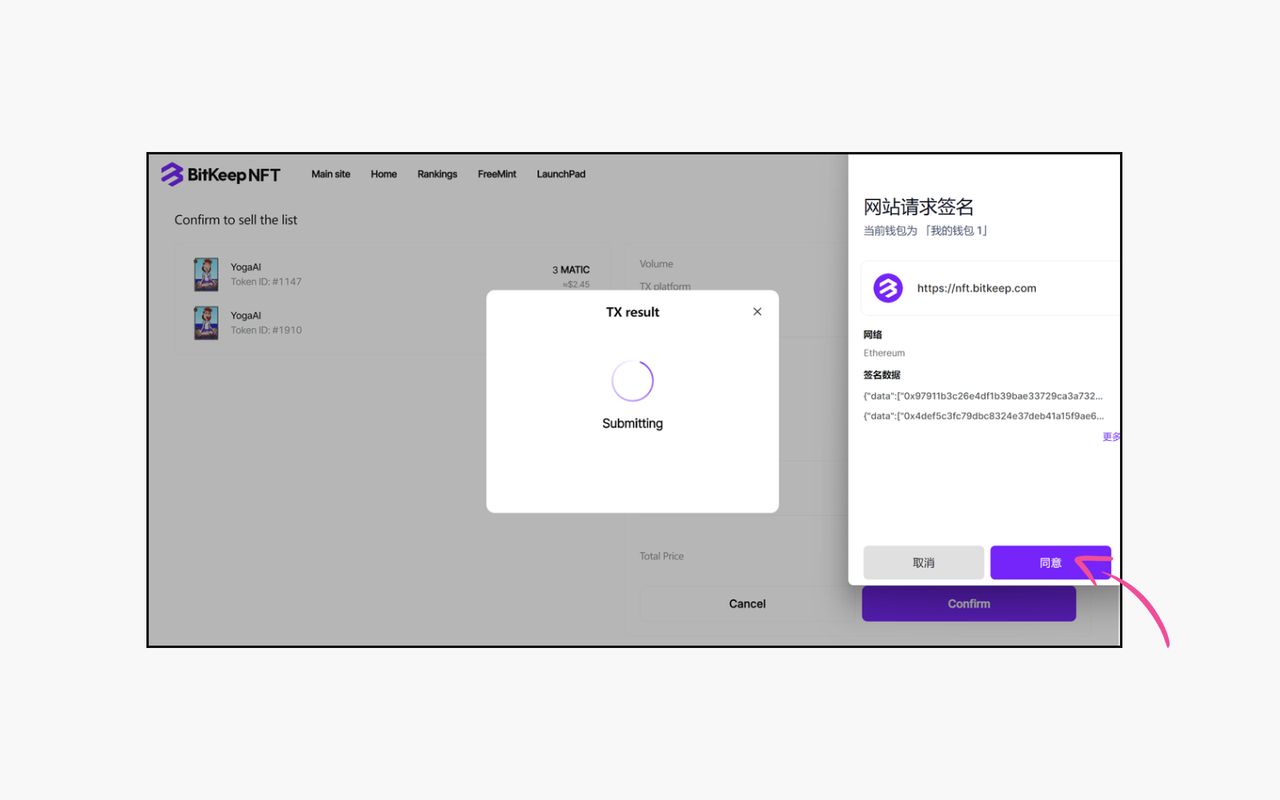Click the Ethereum network label
Viewport: 1280px width, 800px height.
tap(884, 353)
